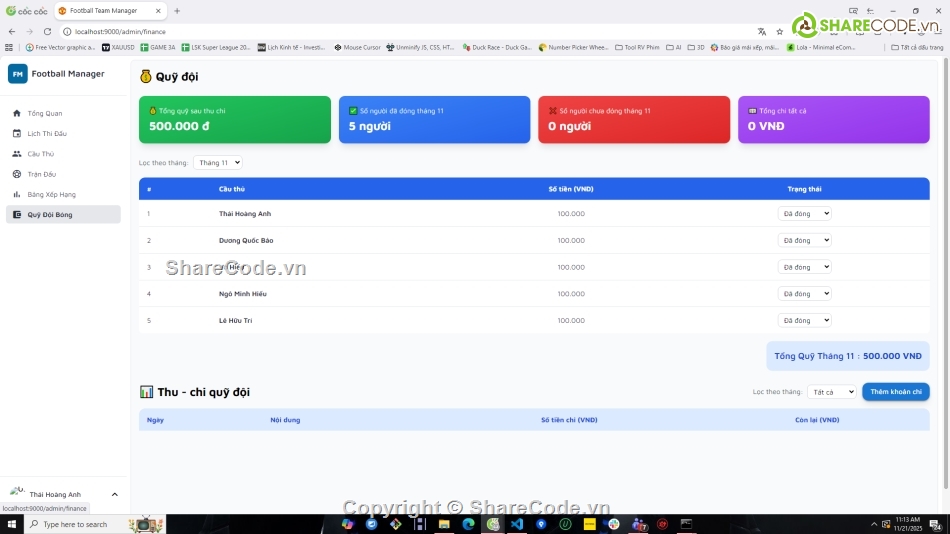Open the Duck Race bookmark
This screenshot has width=950, height=534.
(x=497, y=47)
